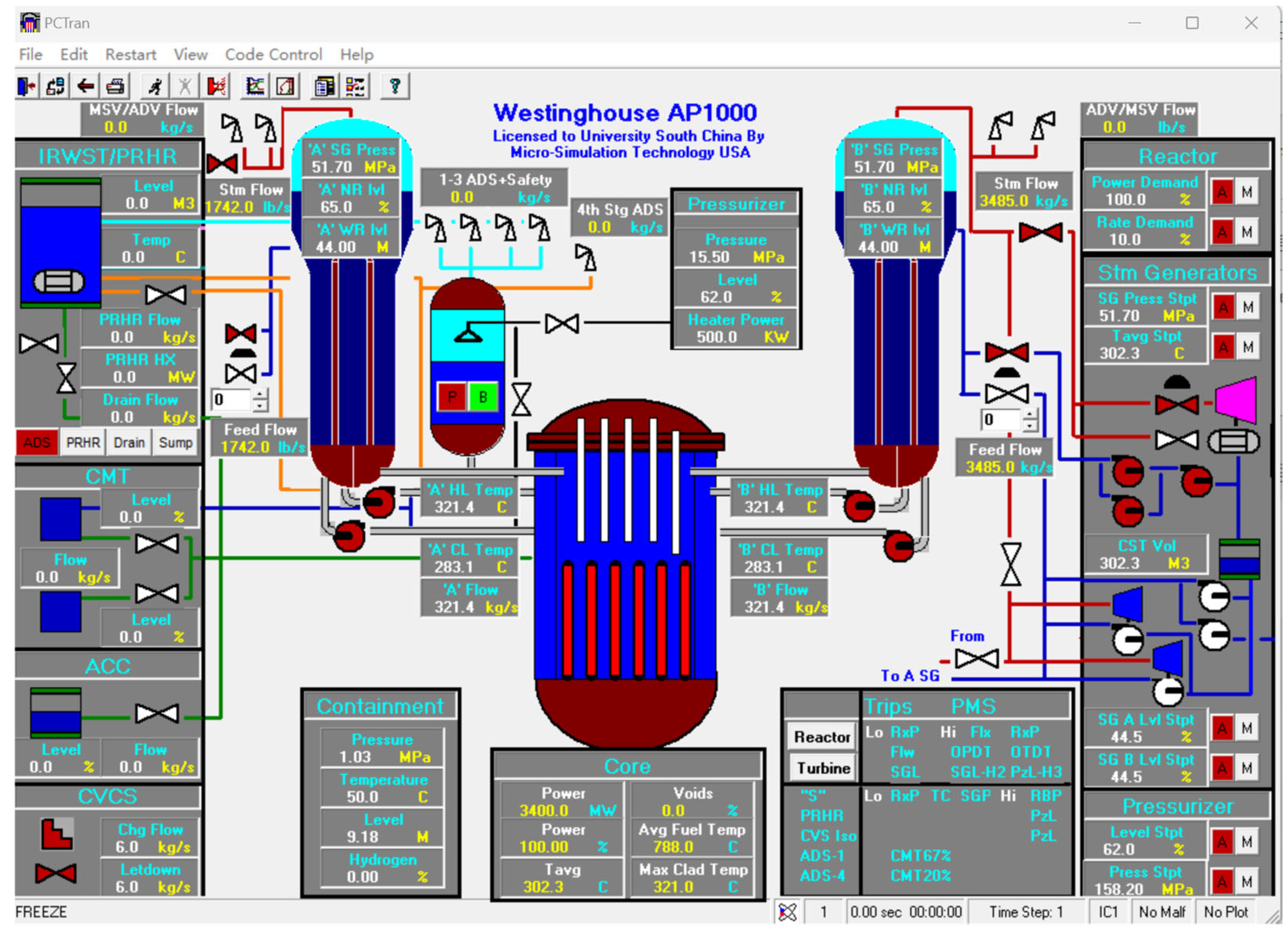
Task: Click the exit door toolbar icon
Action: pyautogui.click(x=26, y=86)
